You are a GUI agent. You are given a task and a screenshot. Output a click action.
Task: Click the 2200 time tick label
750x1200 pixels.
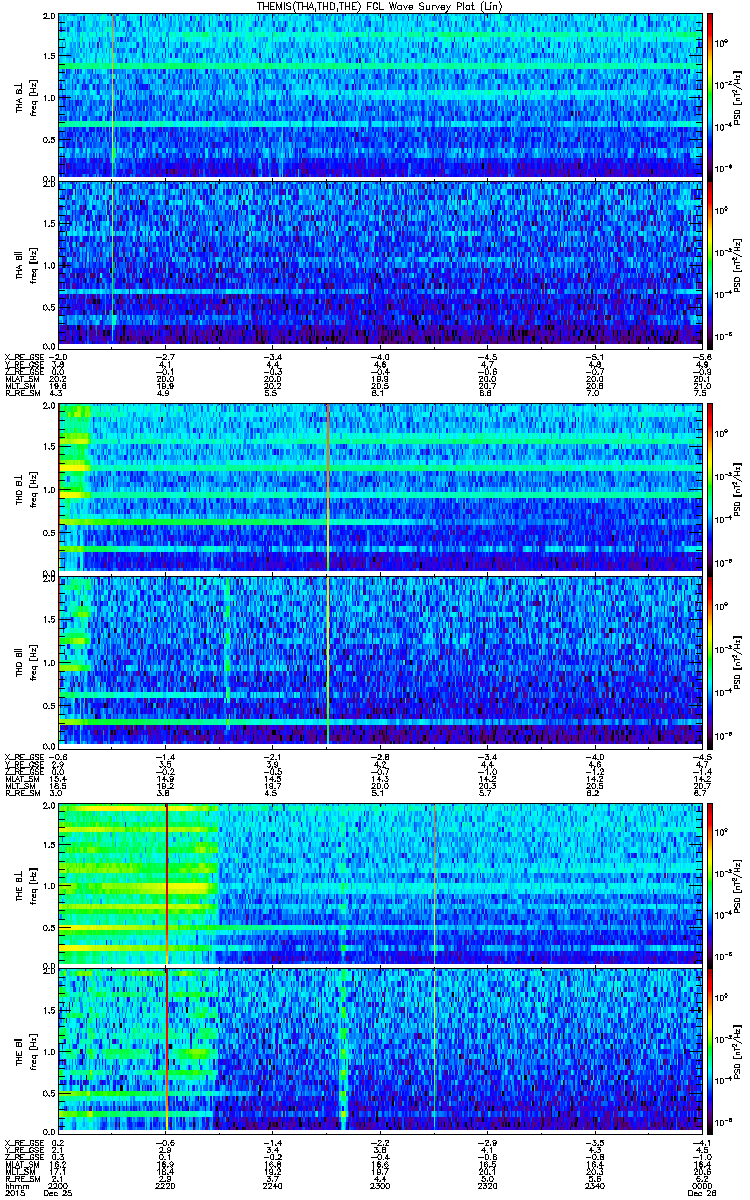(59, 1184)
